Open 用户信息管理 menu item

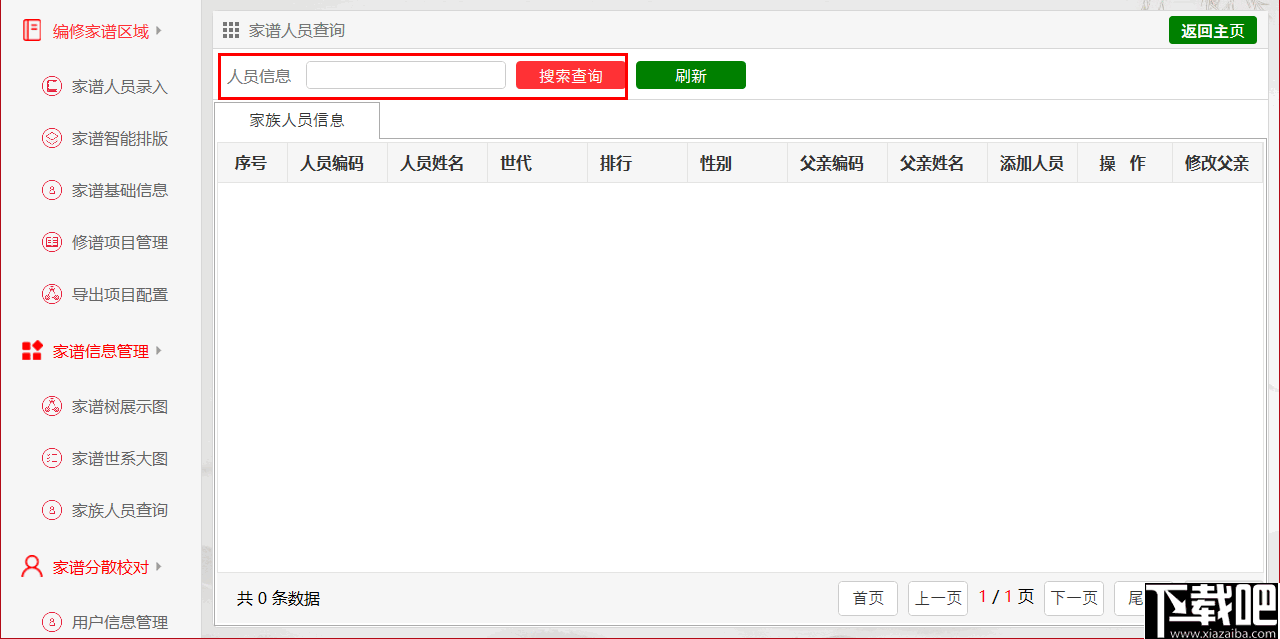(120, 622)
